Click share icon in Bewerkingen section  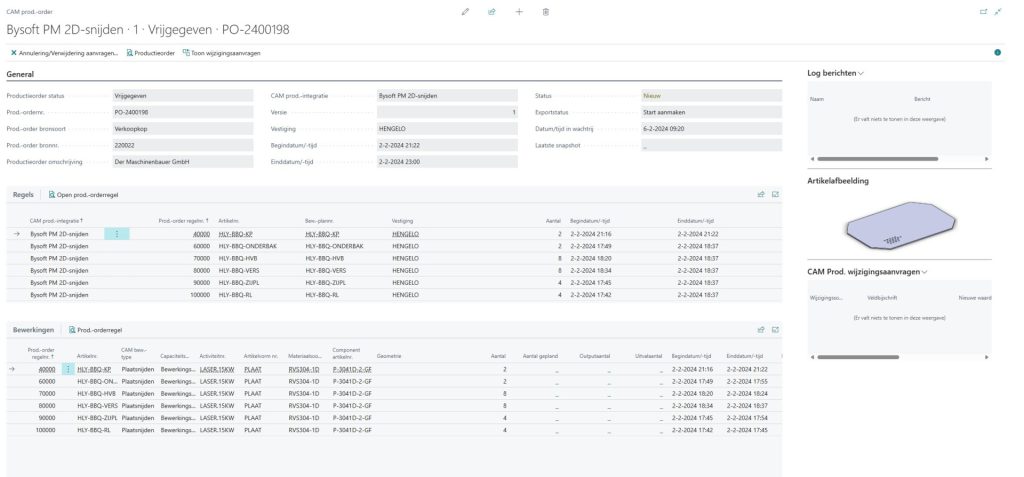(x=761, y=329)
